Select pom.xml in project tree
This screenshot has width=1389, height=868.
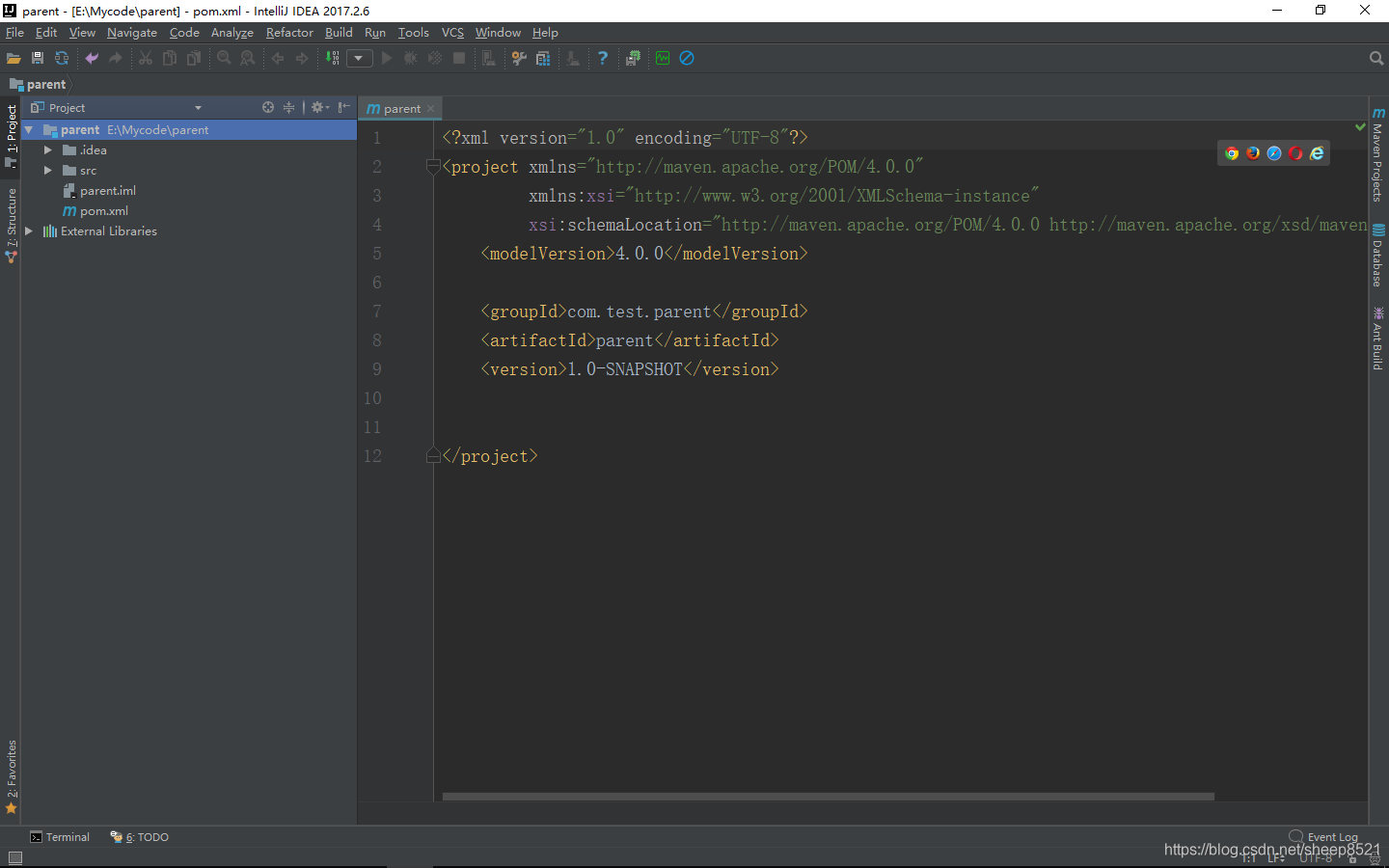104,210
